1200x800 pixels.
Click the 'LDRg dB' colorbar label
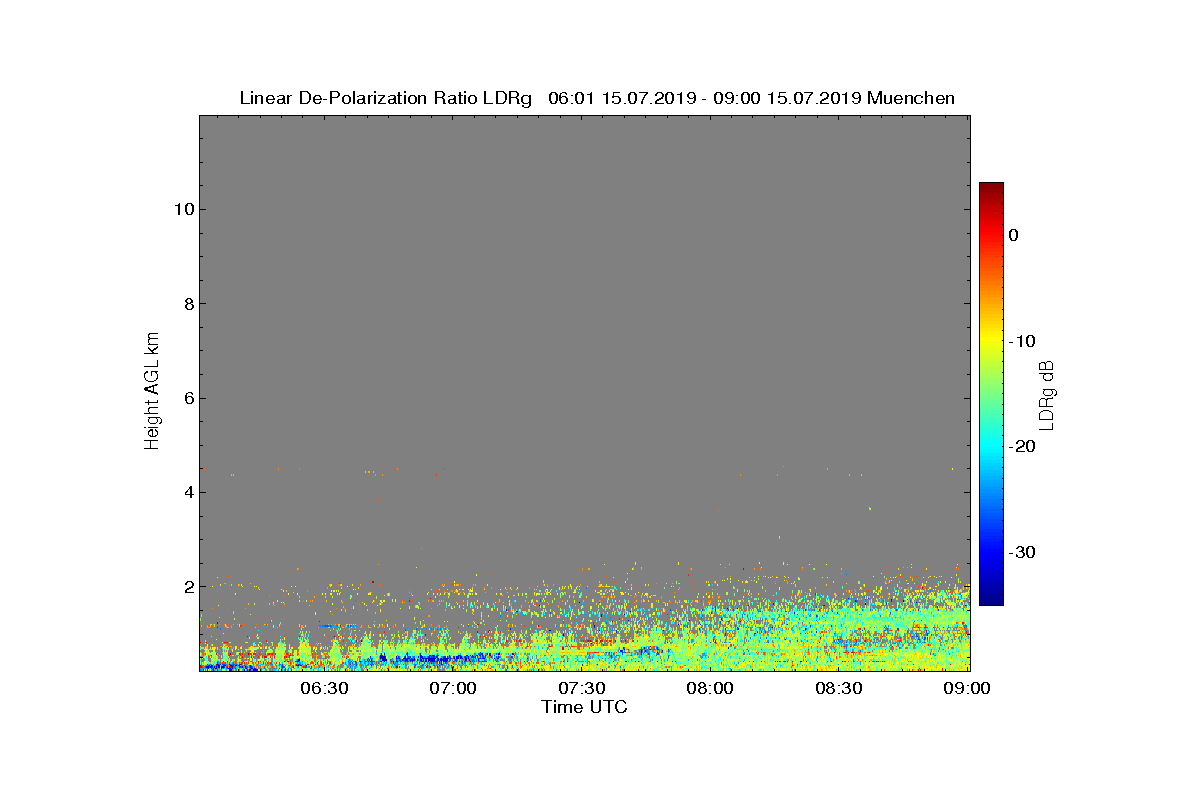click(1046, 394)
